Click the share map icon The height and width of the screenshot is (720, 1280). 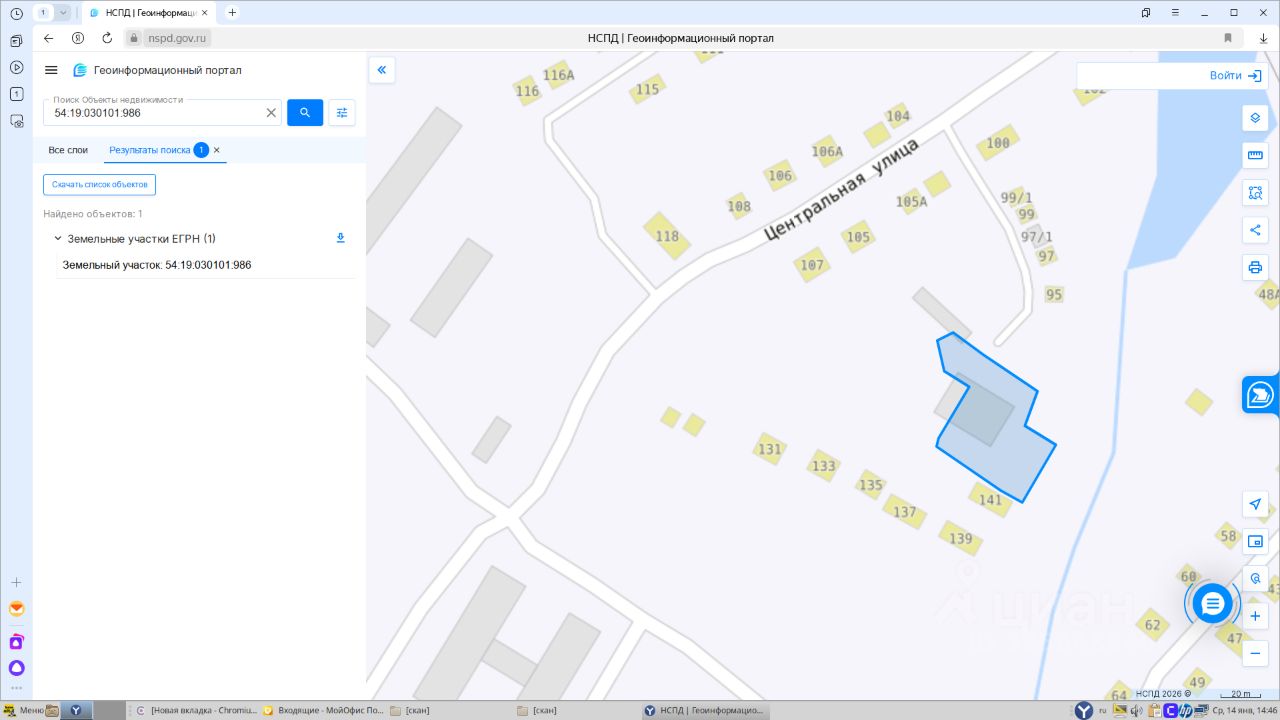tap(1255, 230)
